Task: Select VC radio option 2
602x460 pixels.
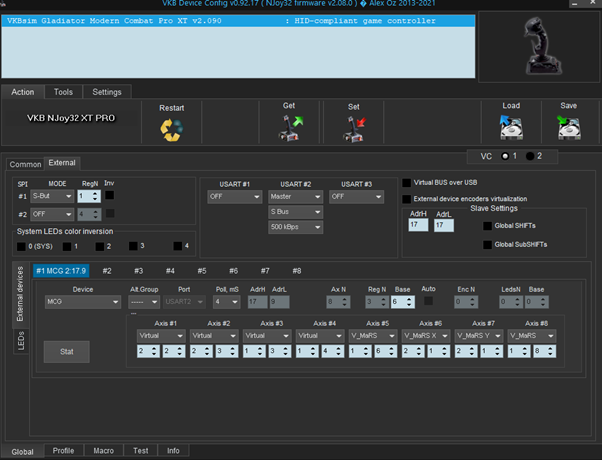Action: (x=530, y=156)
